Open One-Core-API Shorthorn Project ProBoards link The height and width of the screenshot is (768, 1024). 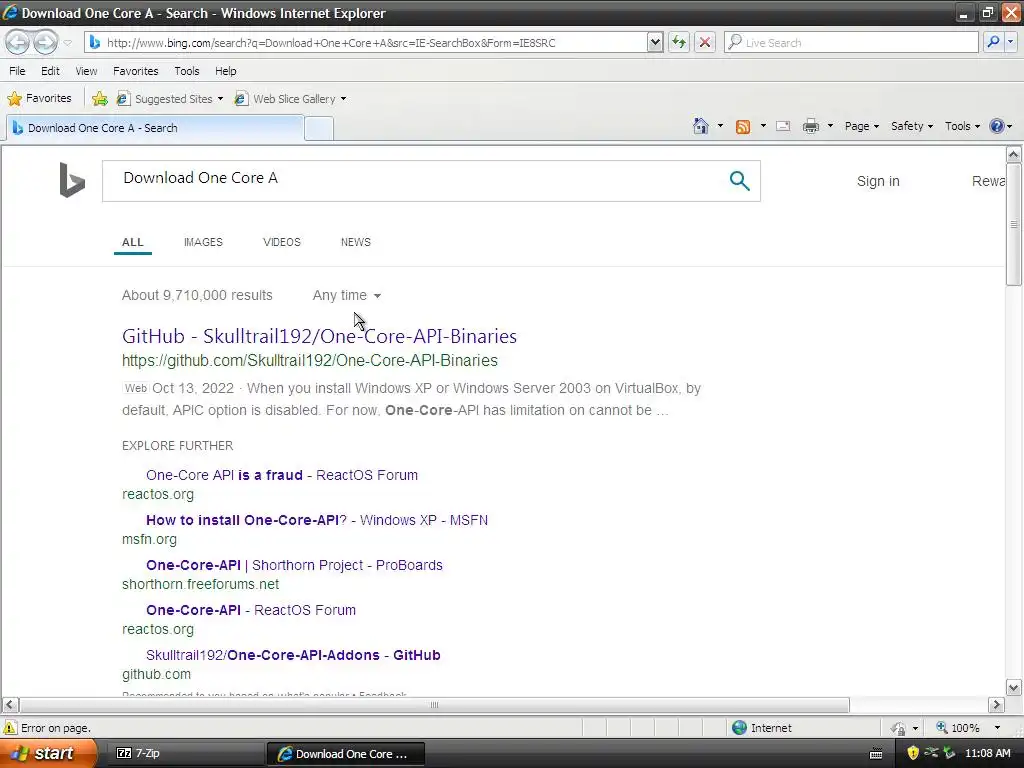point(294,565)
